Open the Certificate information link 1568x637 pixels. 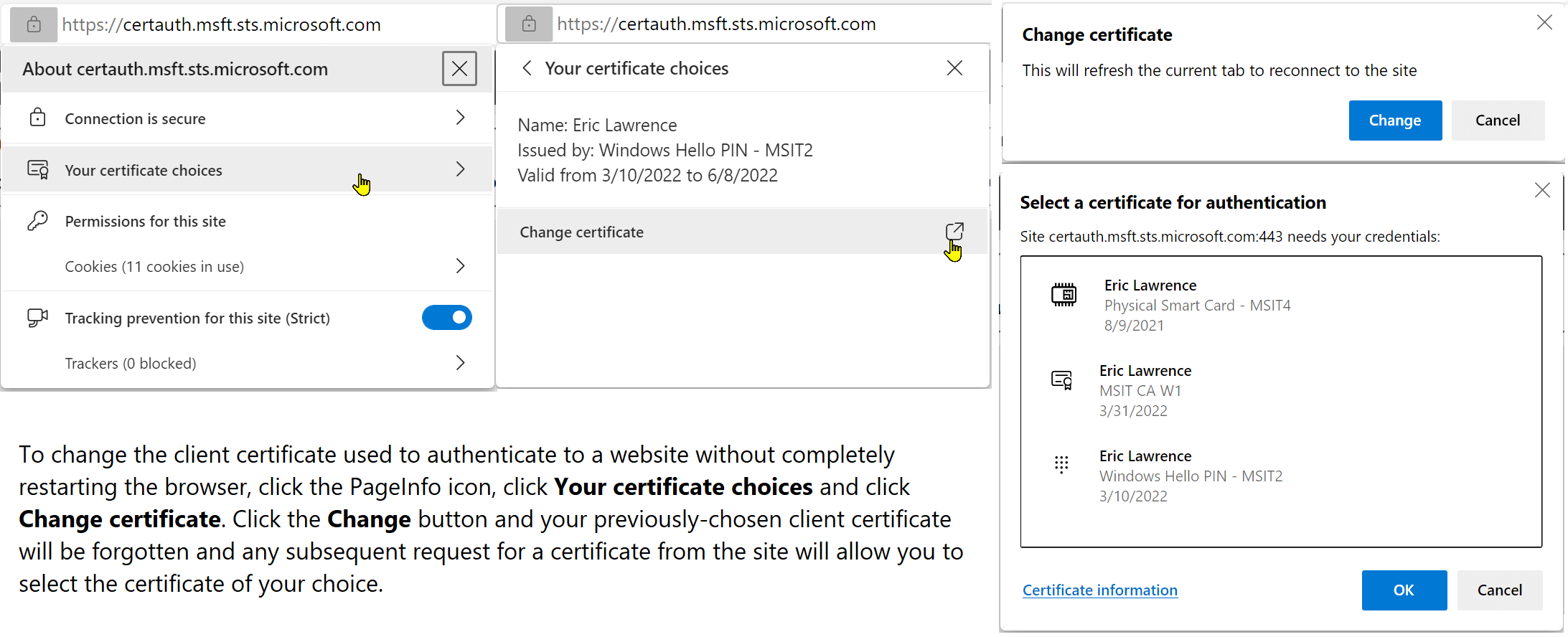click(1100, 590)
